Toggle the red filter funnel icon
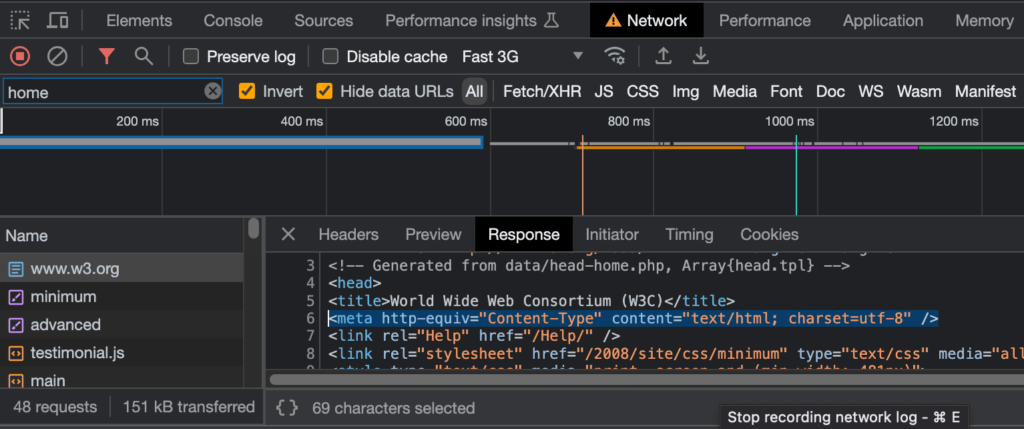 pos(106,56)
